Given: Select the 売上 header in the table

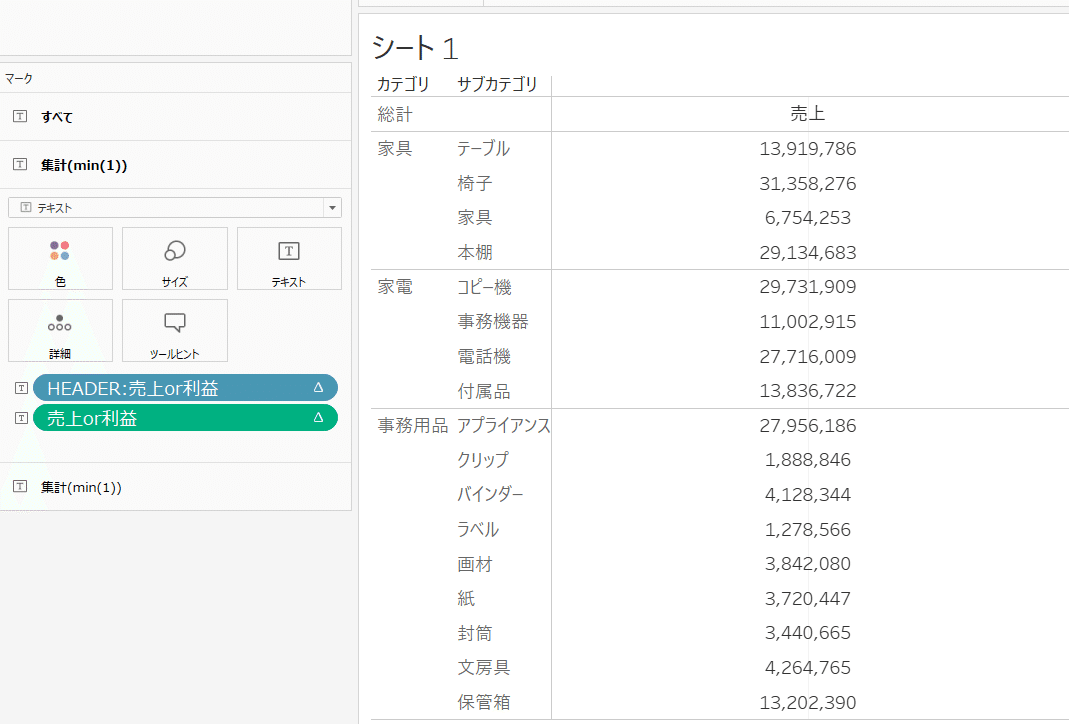Looking at the screenshot, I should (807, 114).
